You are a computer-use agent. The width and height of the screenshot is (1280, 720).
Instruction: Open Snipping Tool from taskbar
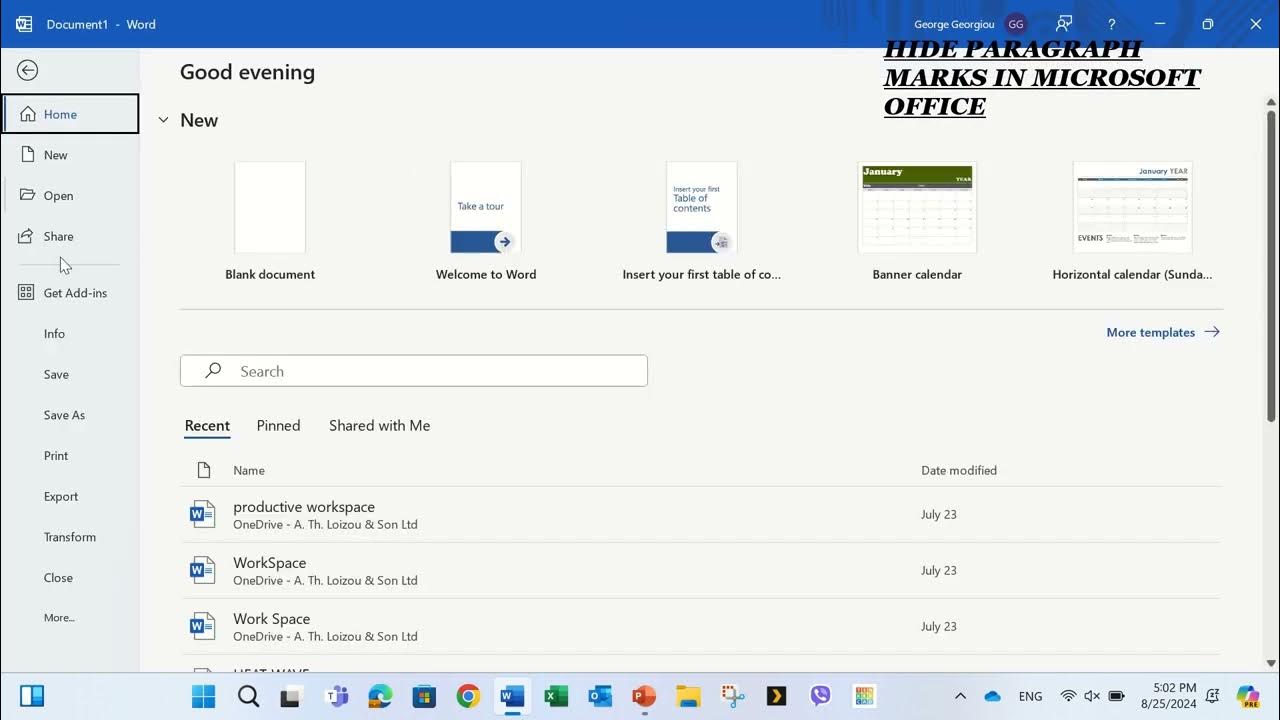(x=733, y=696)
